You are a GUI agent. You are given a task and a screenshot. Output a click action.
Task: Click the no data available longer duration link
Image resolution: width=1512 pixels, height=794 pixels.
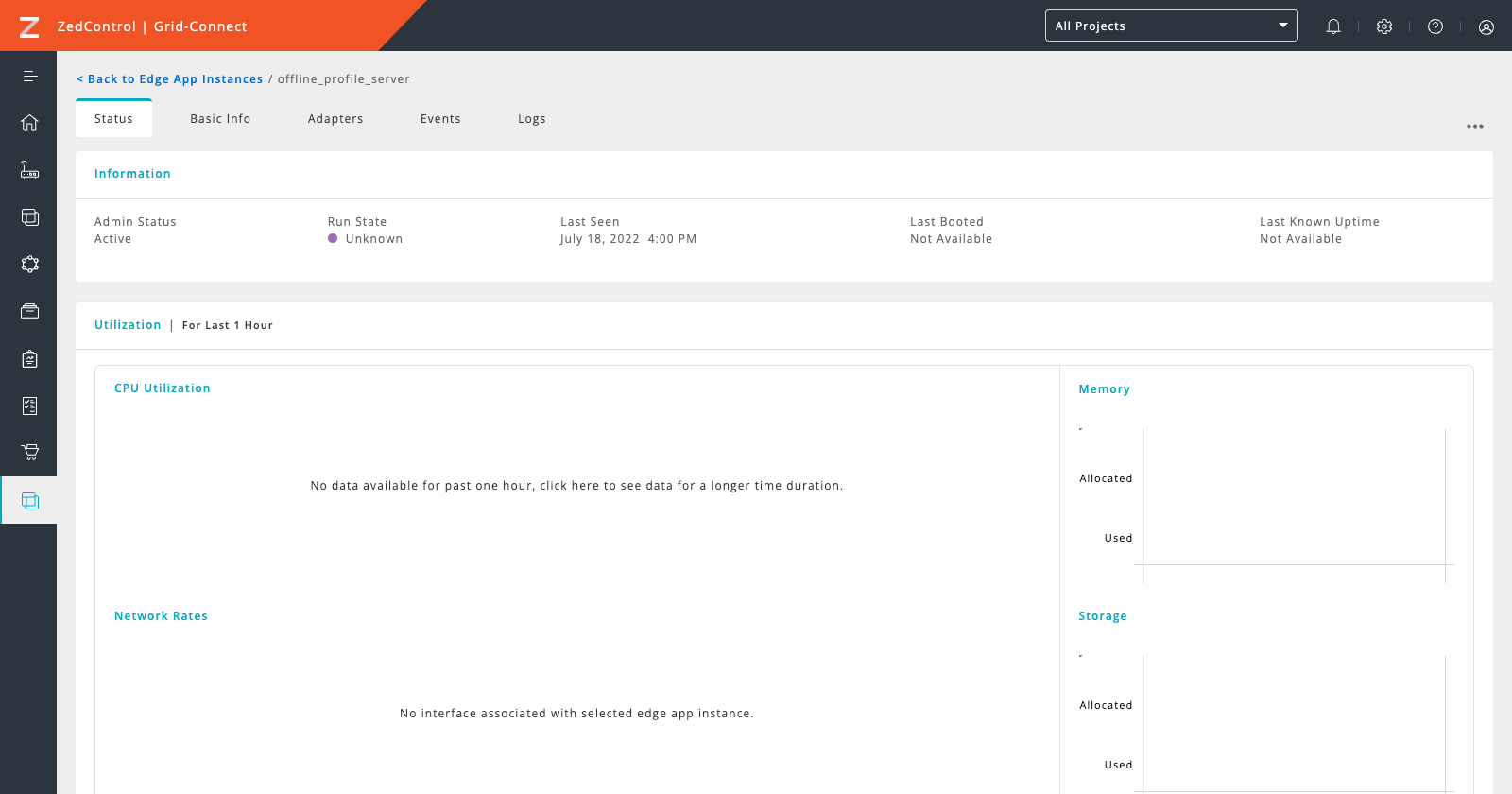tap(576, 486)
